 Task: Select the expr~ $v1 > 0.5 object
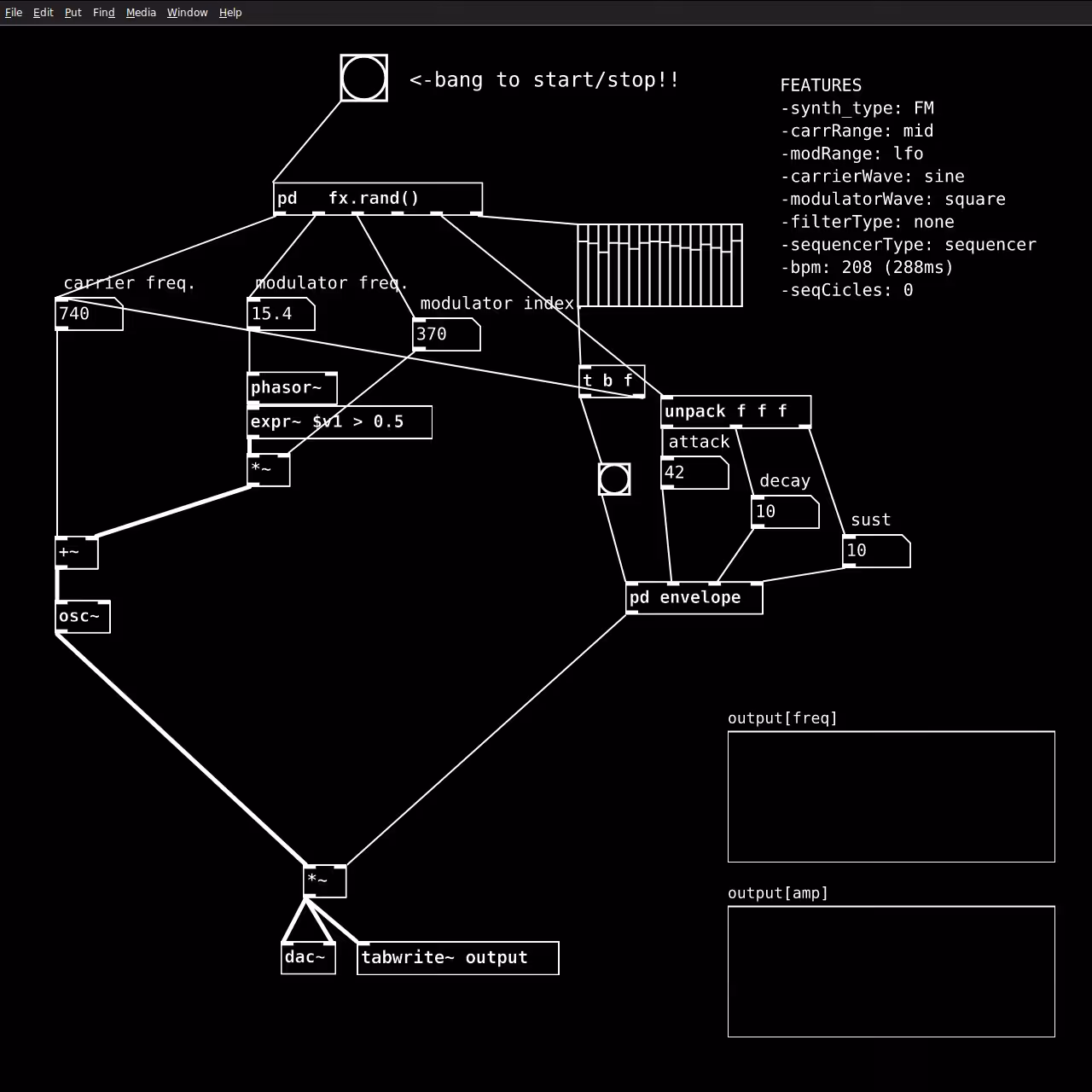pos(340,422)
